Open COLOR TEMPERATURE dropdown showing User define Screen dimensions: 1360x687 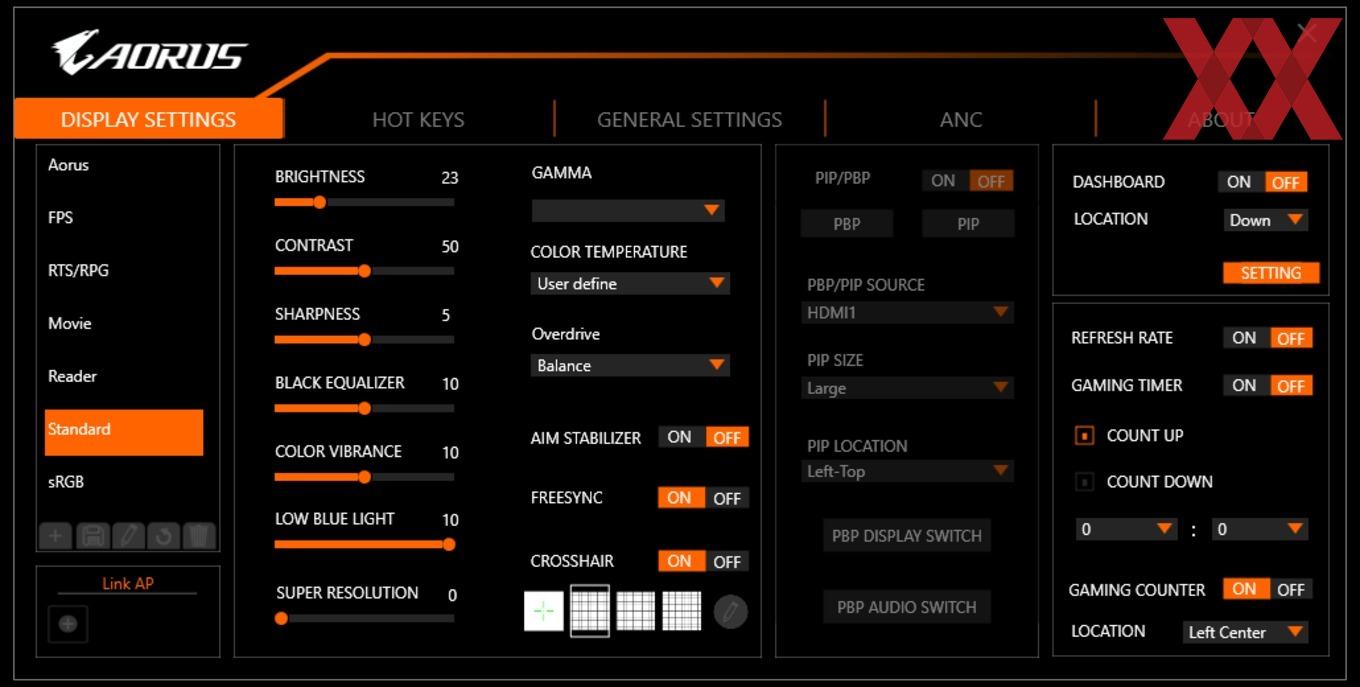pyautogui.click(x=630, y=284)
